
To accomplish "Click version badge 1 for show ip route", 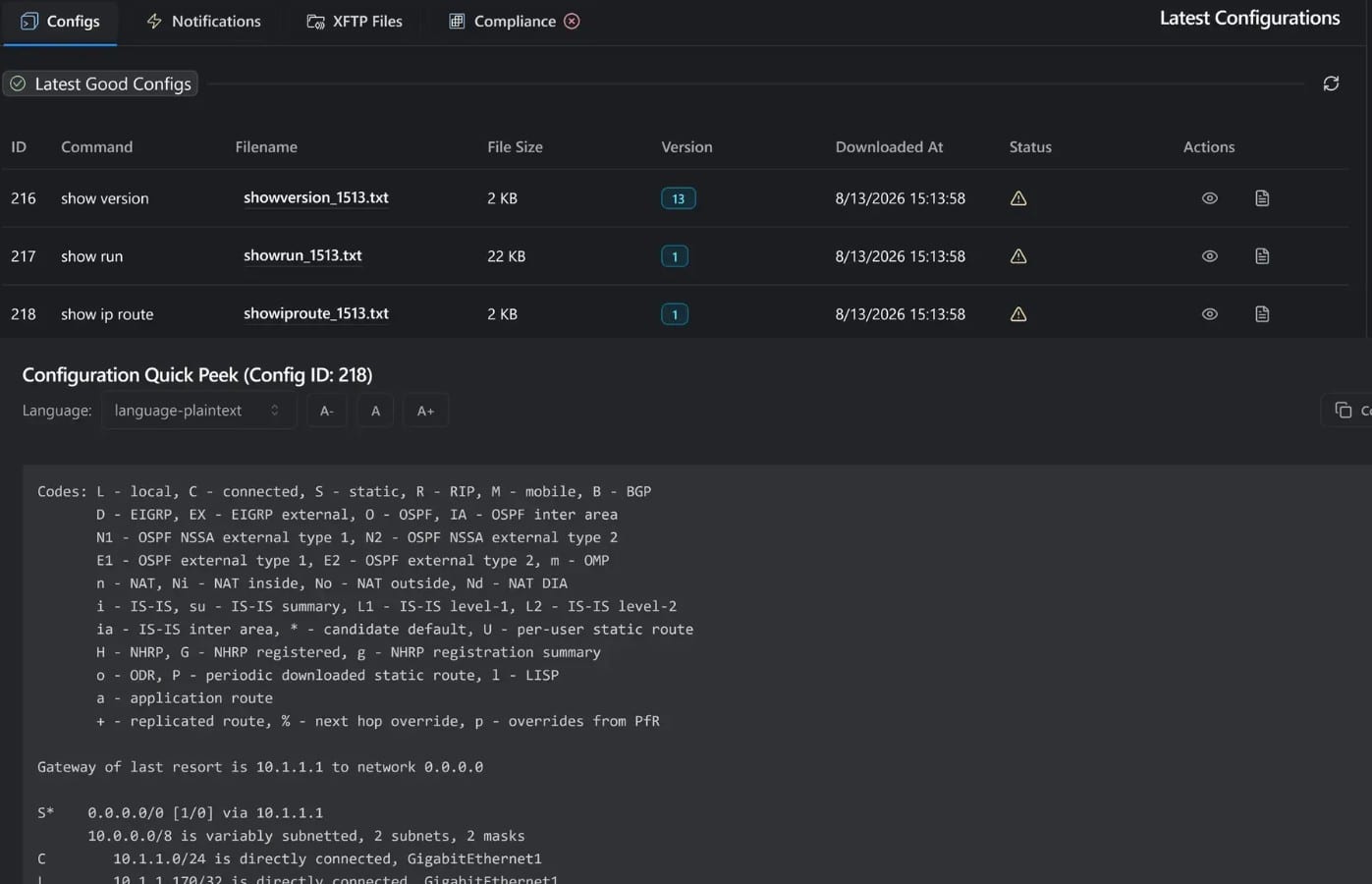I will tap(675, 314).
